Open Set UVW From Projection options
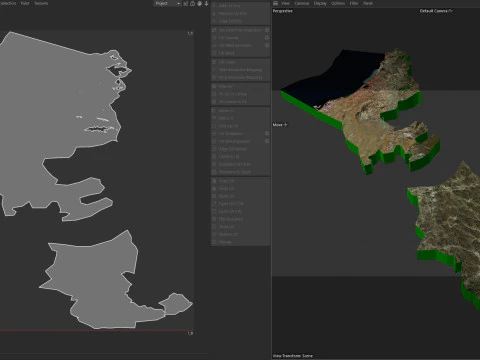This screenshot has width=480, height=360. (267, 30)
